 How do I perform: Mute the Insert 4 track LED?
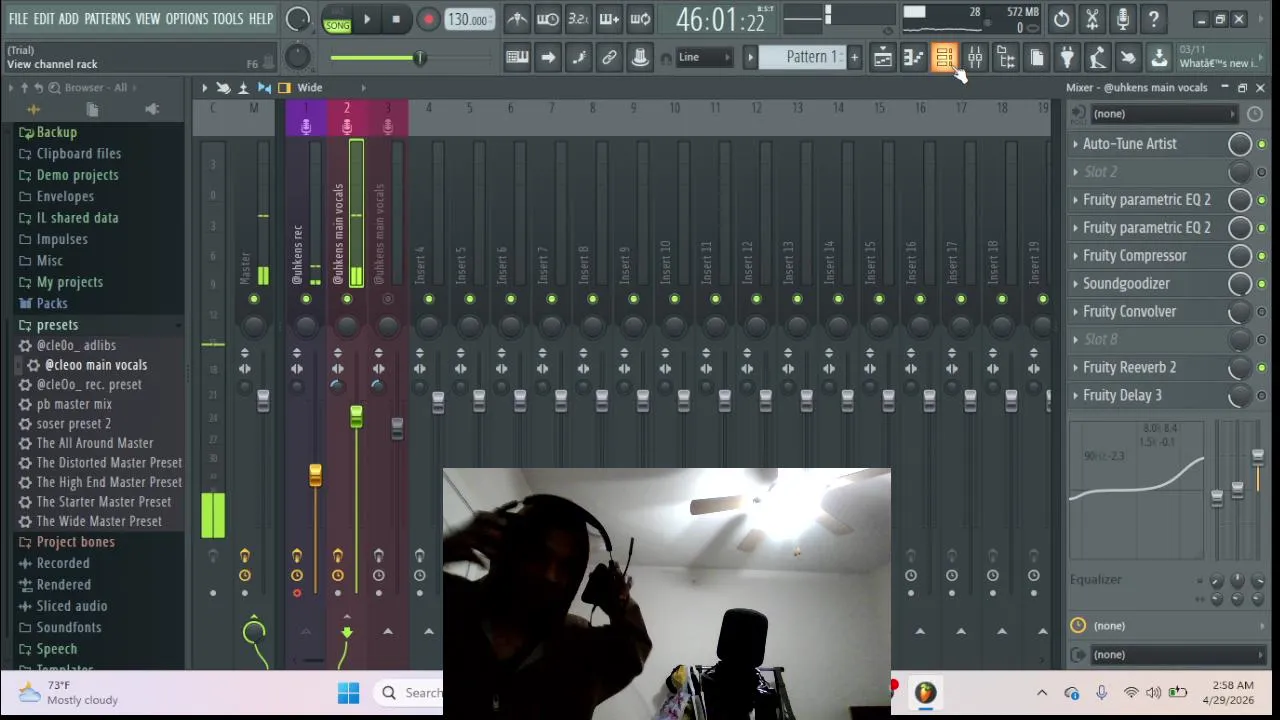pyautogui.click(x=429, y=299)
